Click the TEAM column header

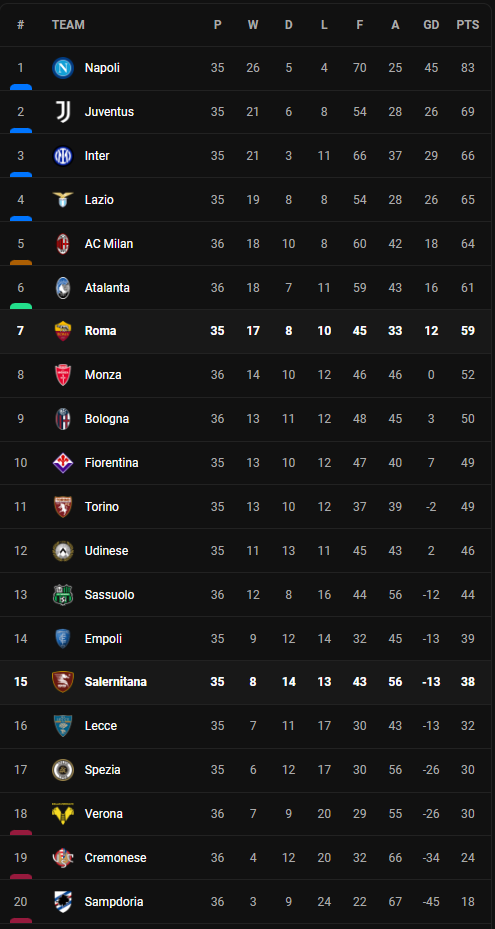click(68, 25)
